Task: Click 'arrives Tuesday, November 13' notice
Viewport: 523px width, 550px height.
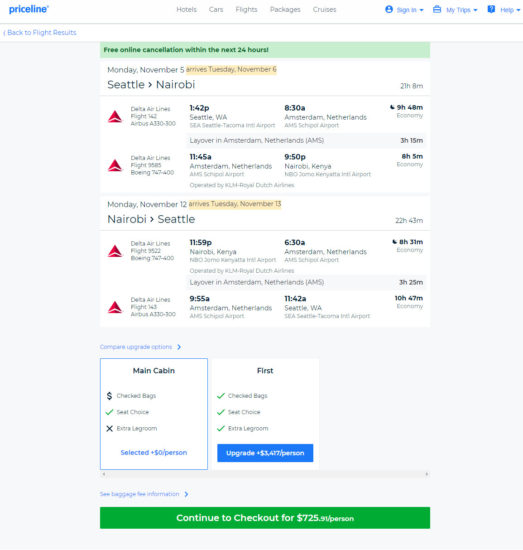Action: pyautogui.click(x=235, y=204)
